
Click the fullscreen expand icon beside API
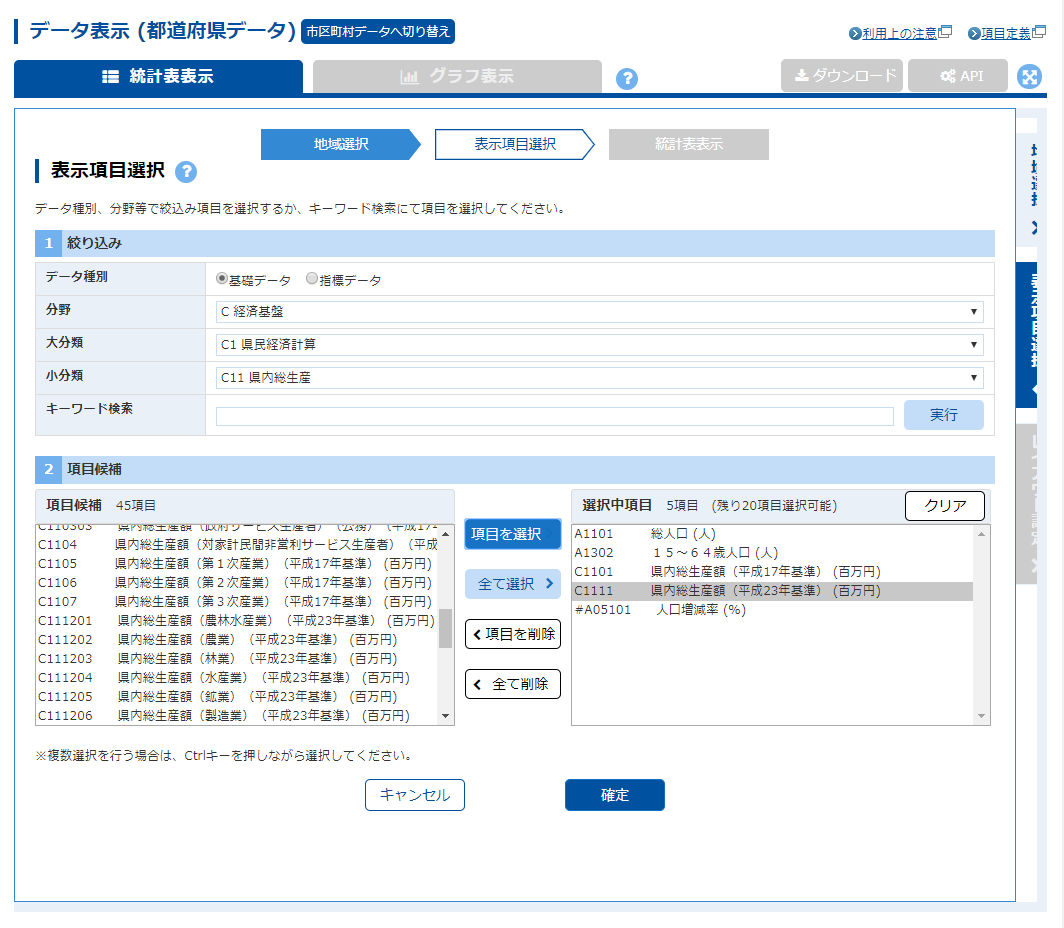tap(1029, 77)
